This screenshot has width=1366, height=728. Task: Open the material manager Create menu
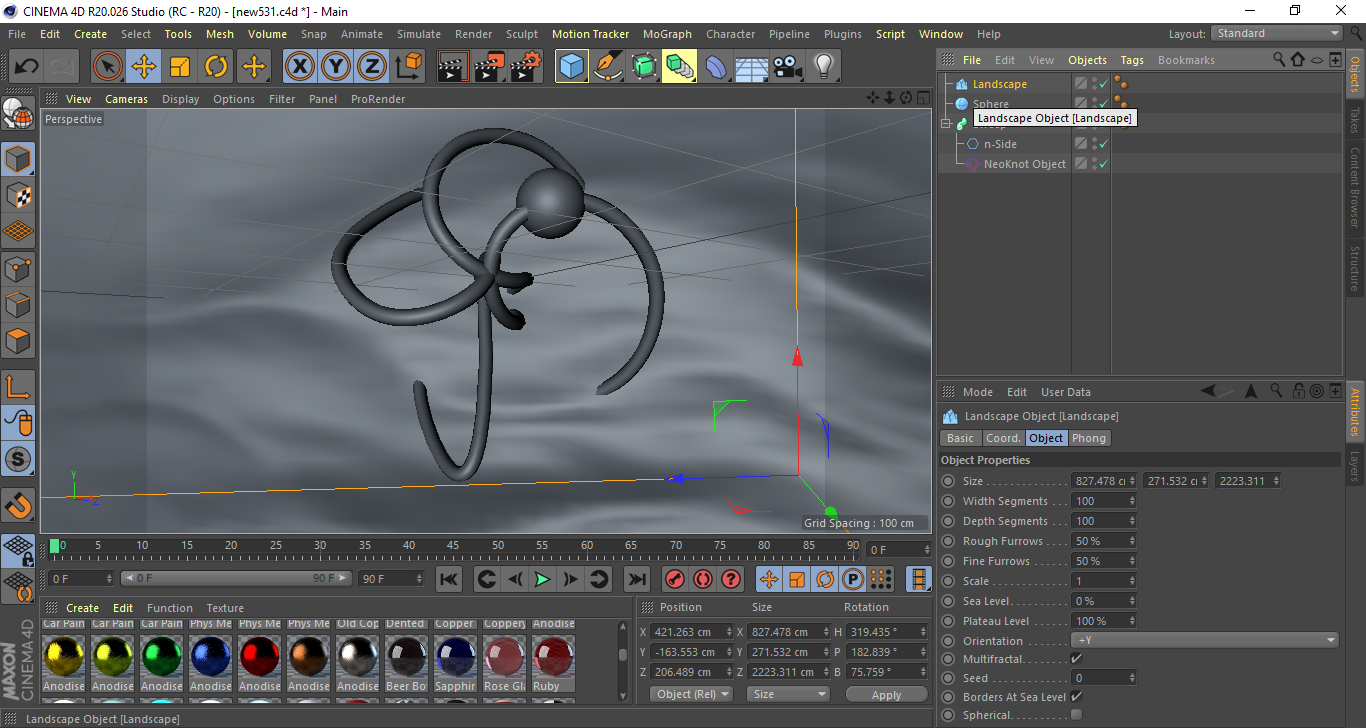click(82, 608)
